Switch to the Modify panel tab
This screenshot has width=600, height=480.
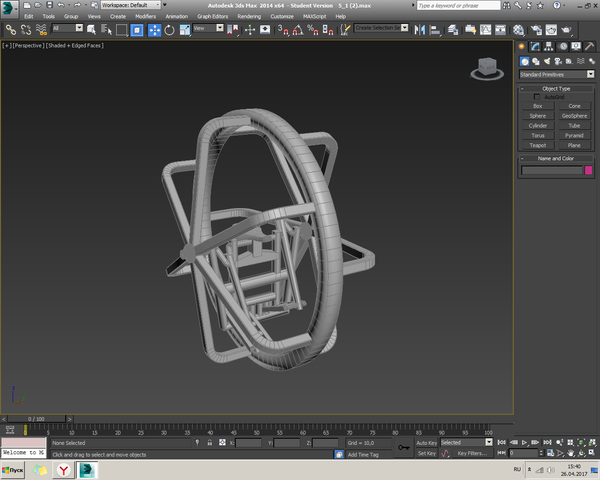(x=536, y=47)
